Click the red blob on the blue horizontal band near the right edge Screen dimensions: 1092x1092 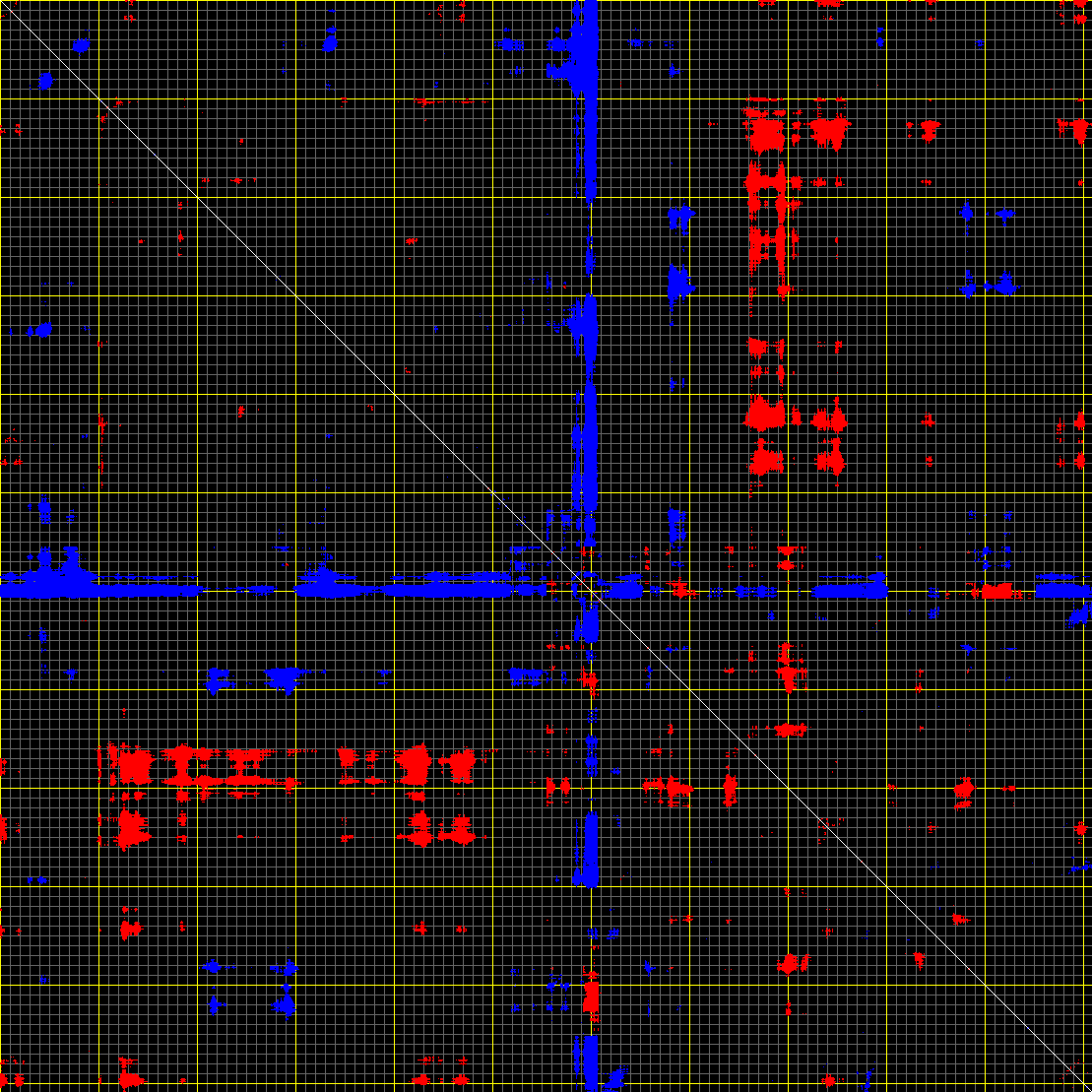click(996, 591)
